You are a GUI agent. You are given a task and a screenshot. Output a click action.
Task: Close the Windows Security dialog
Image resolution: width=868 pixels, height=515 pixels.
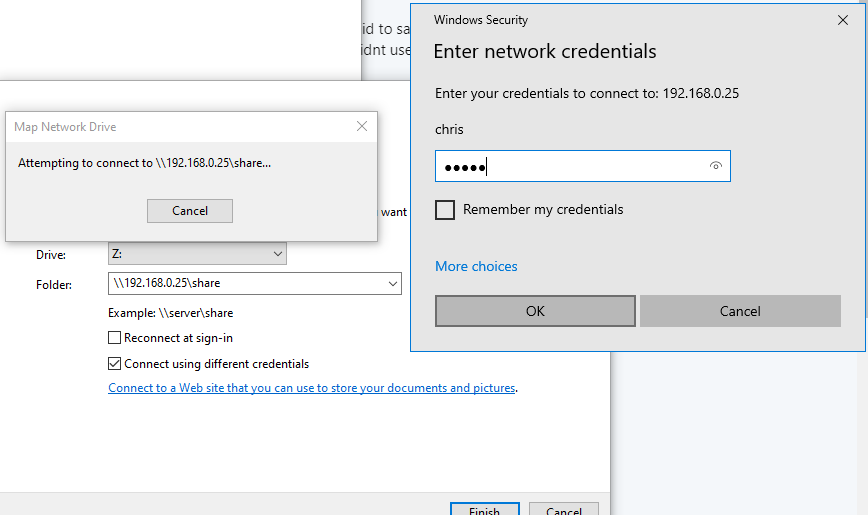(x=841, y=20)
